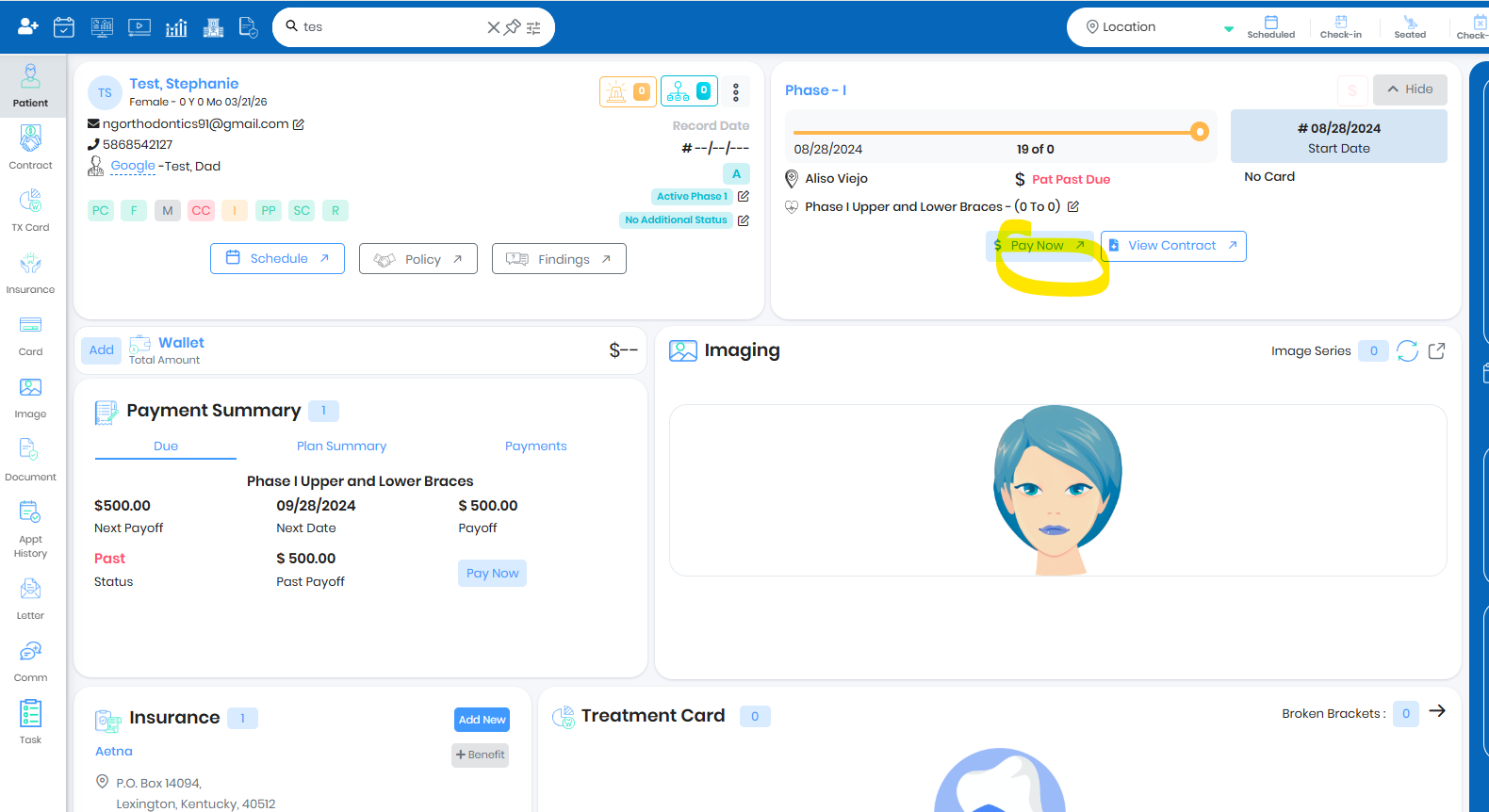
Task: Open the alert siren badge
Action: pos(628,91)
